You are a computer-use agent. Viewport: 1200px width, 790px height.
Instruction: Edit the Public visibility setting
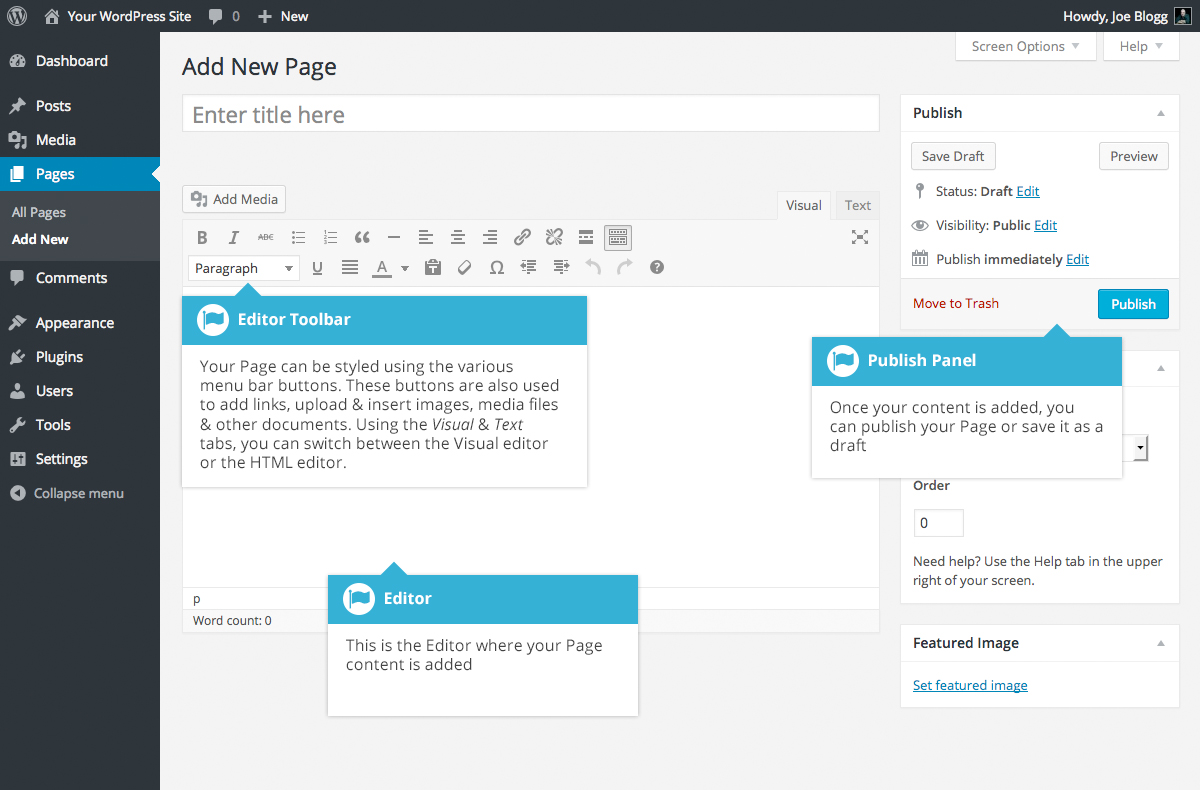tap(1045, 225)
